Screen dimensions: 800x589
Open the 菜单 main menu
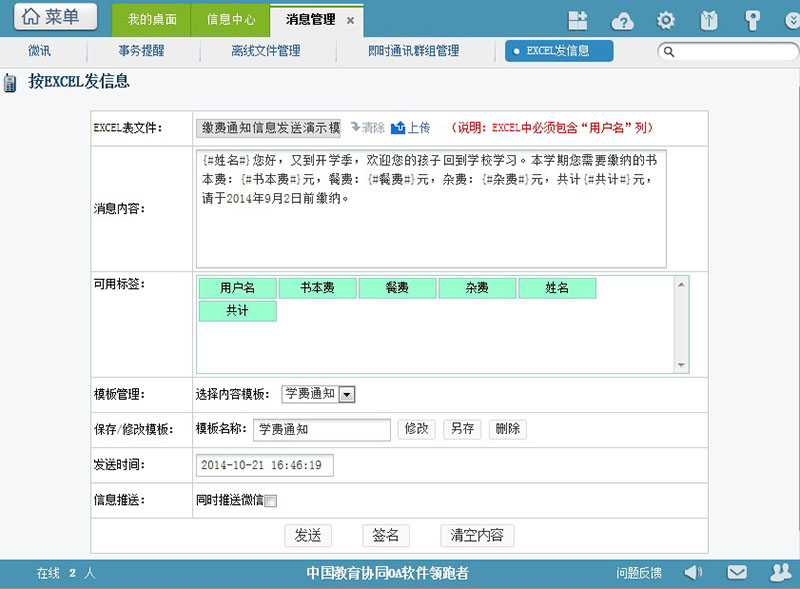[54, 17]
